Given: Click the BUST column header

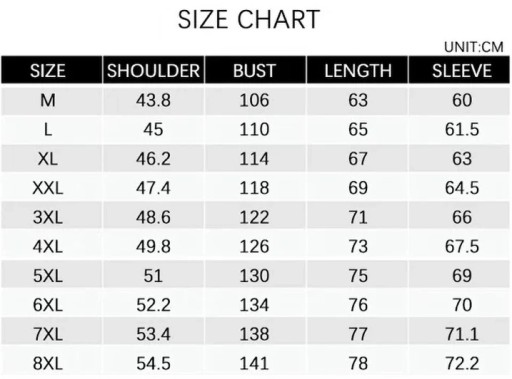Looking at the screenshot, I should (255, 71).
